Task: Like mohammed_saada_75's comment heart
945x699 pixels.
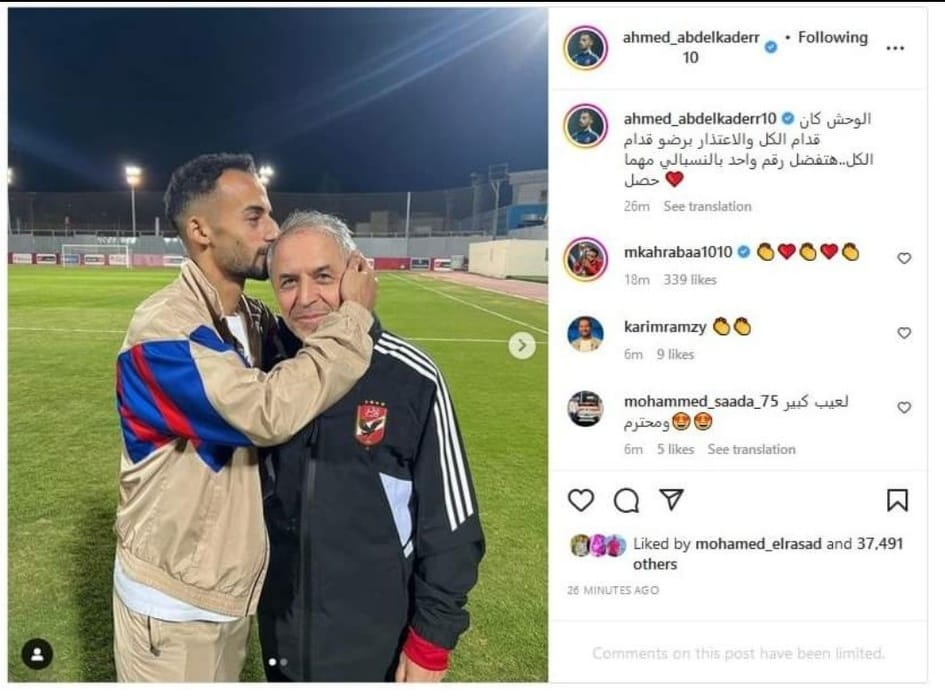Action: [x=904, y=407]
